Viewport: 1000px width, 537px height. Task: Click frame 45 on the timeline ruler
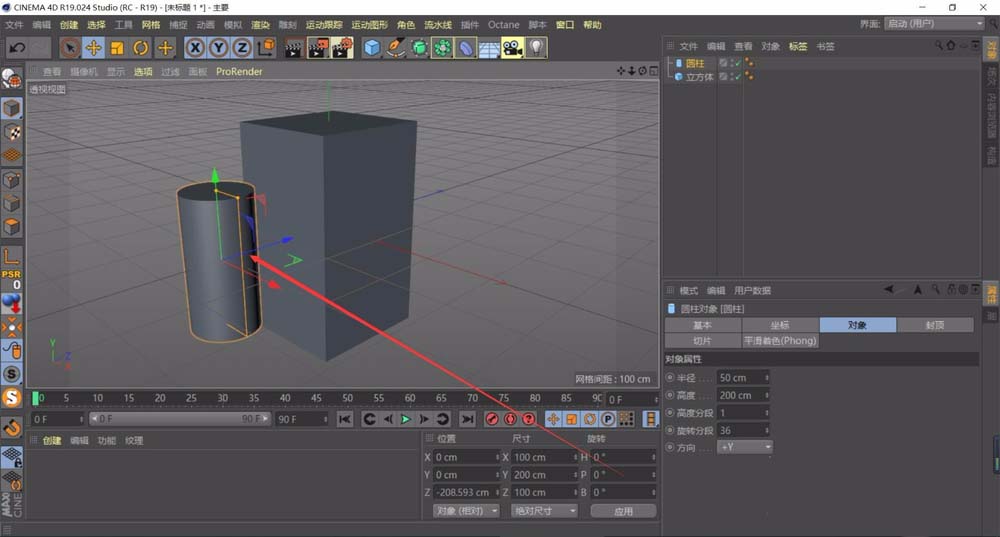point(316,398)
